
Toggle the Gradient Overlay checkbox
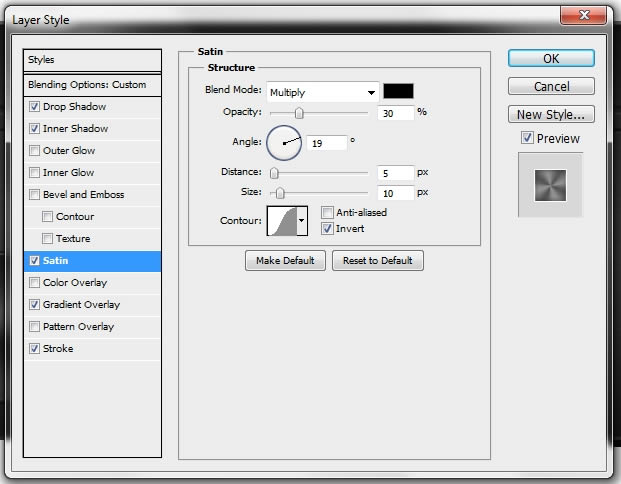point(34,305)
